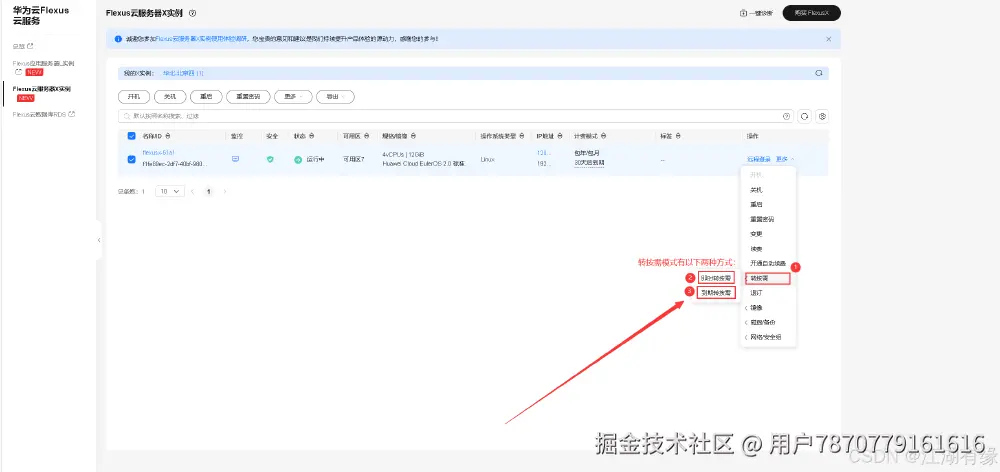1000x472 pixels.
Task: Toggle the checkbox for the flexusx instance row
Action: (131, 159)
